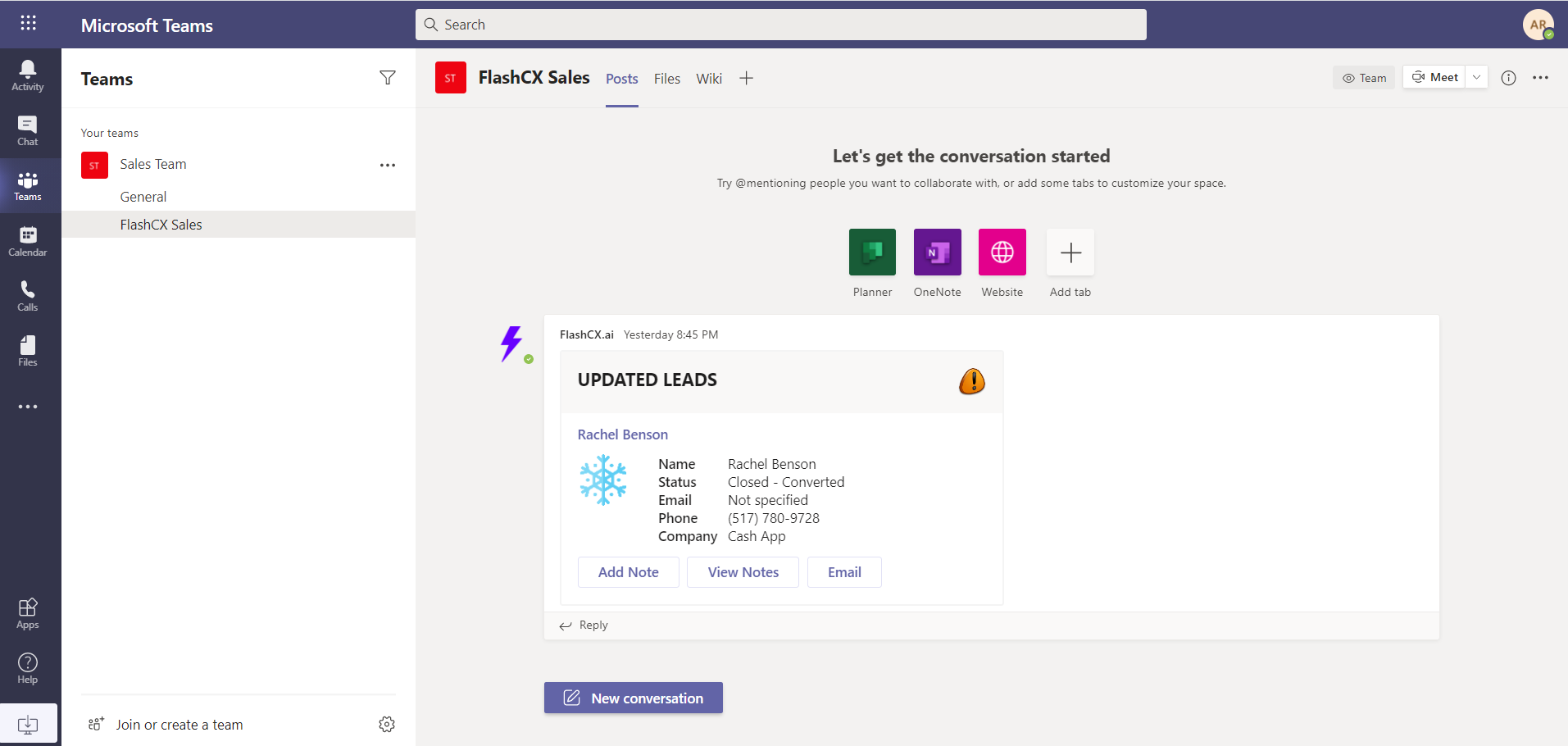Click the Sales Team red avatar
Image resolution: width=1568 pixels, height=746 pixels.
[94, 165]
